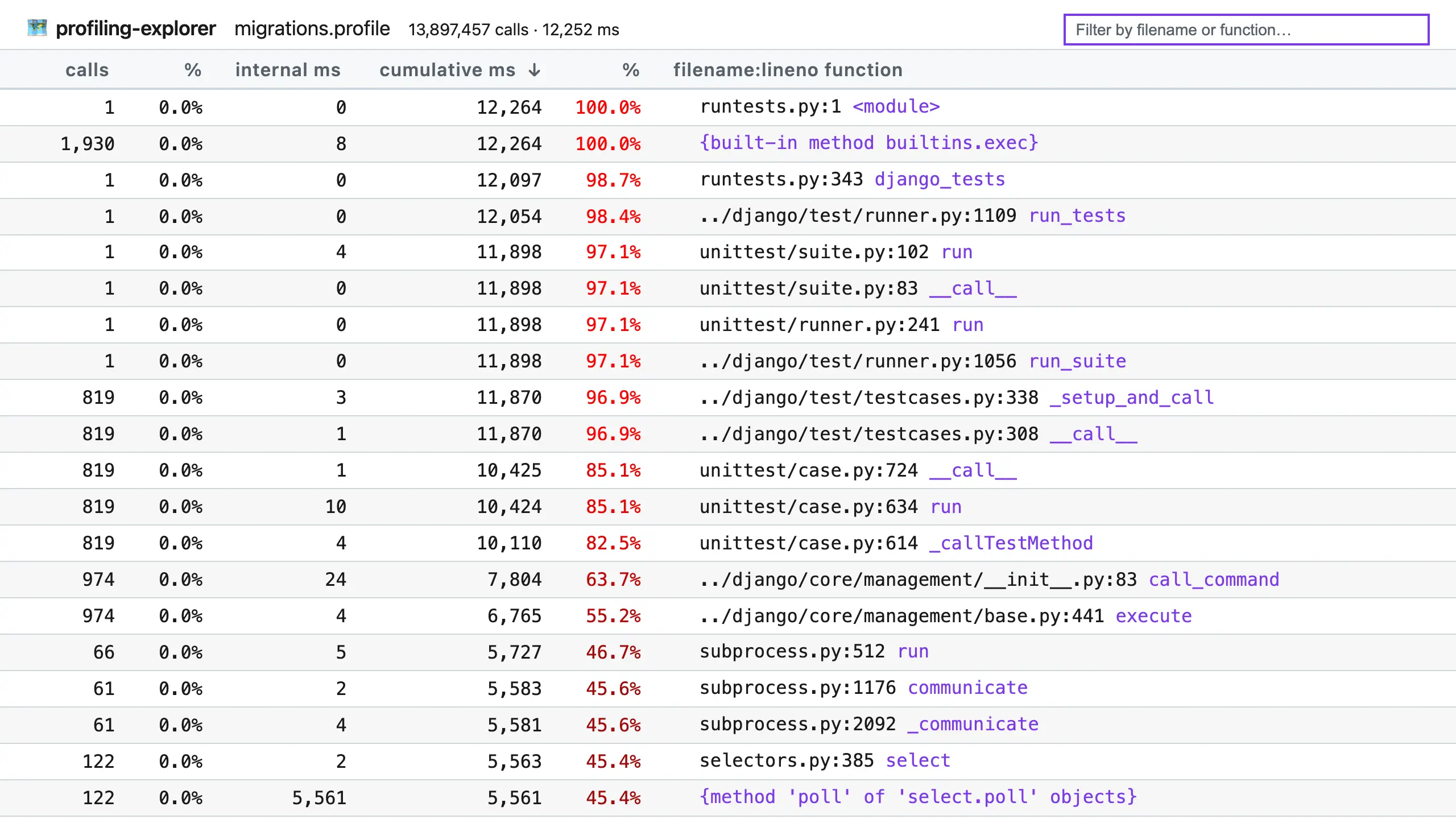Click the cumulative ms sort arrow
Image resolution: width=1456 pixels, height=819 pixels.
534,70
